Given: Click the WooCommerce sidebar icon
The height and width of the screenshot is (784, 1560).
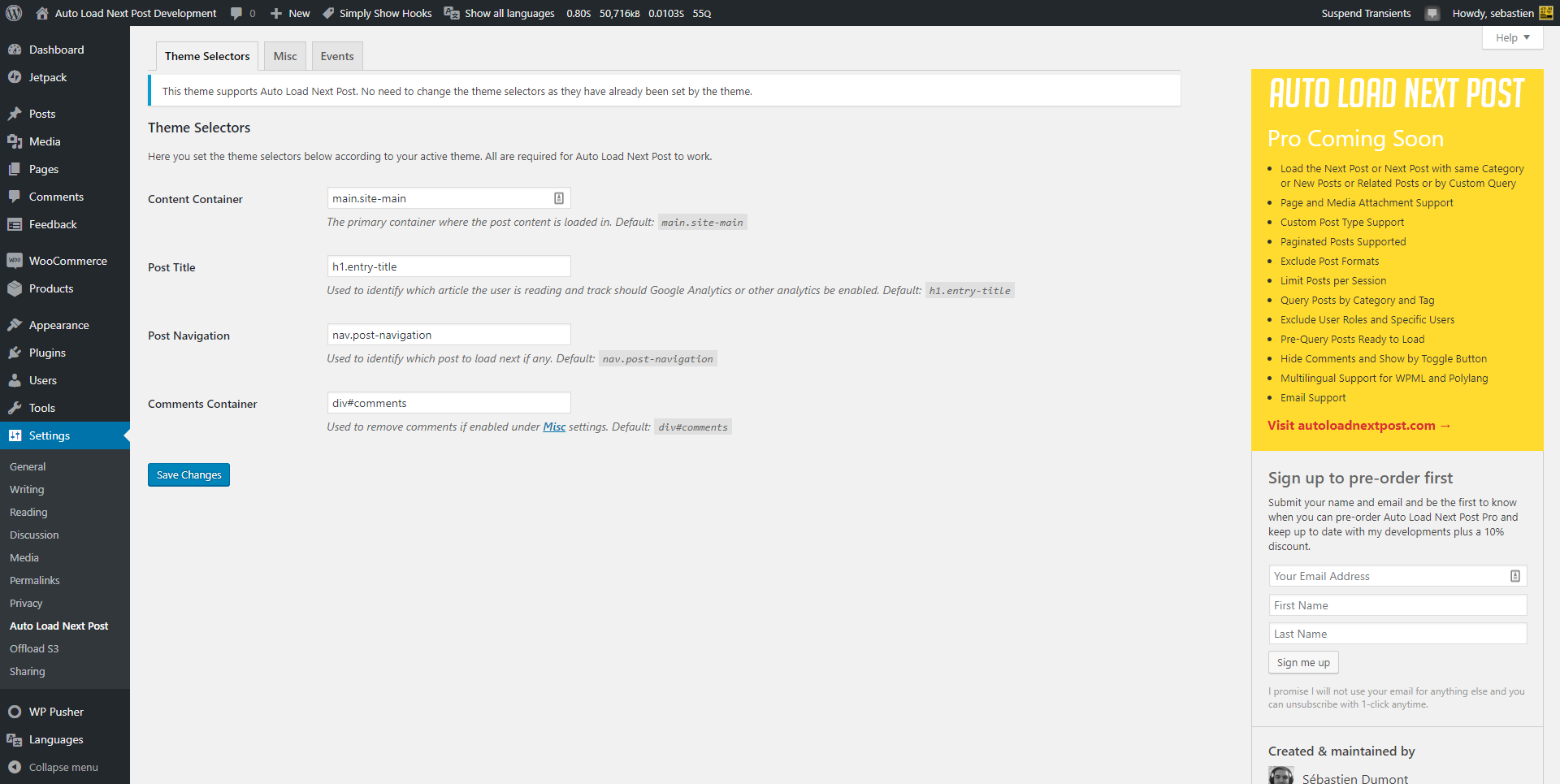Looking at the screenshot, I should (x=15, y=261).
